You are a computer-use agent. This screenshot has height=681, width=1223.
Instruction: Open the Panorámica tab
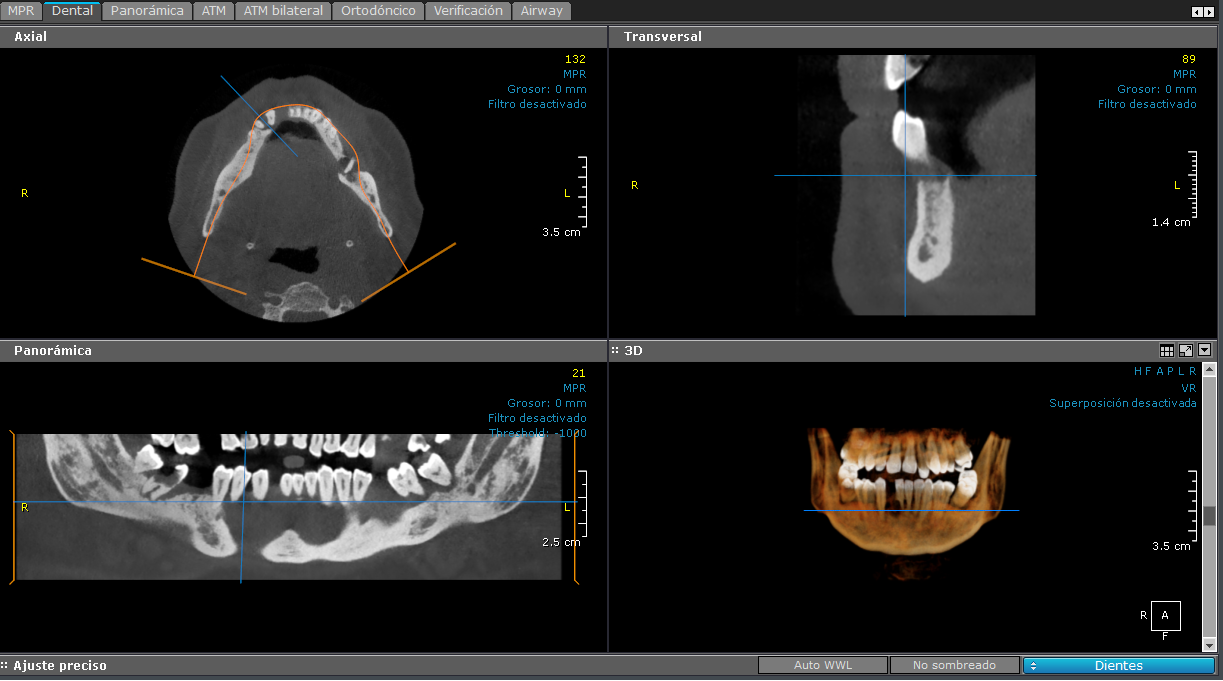coord(146,11)
